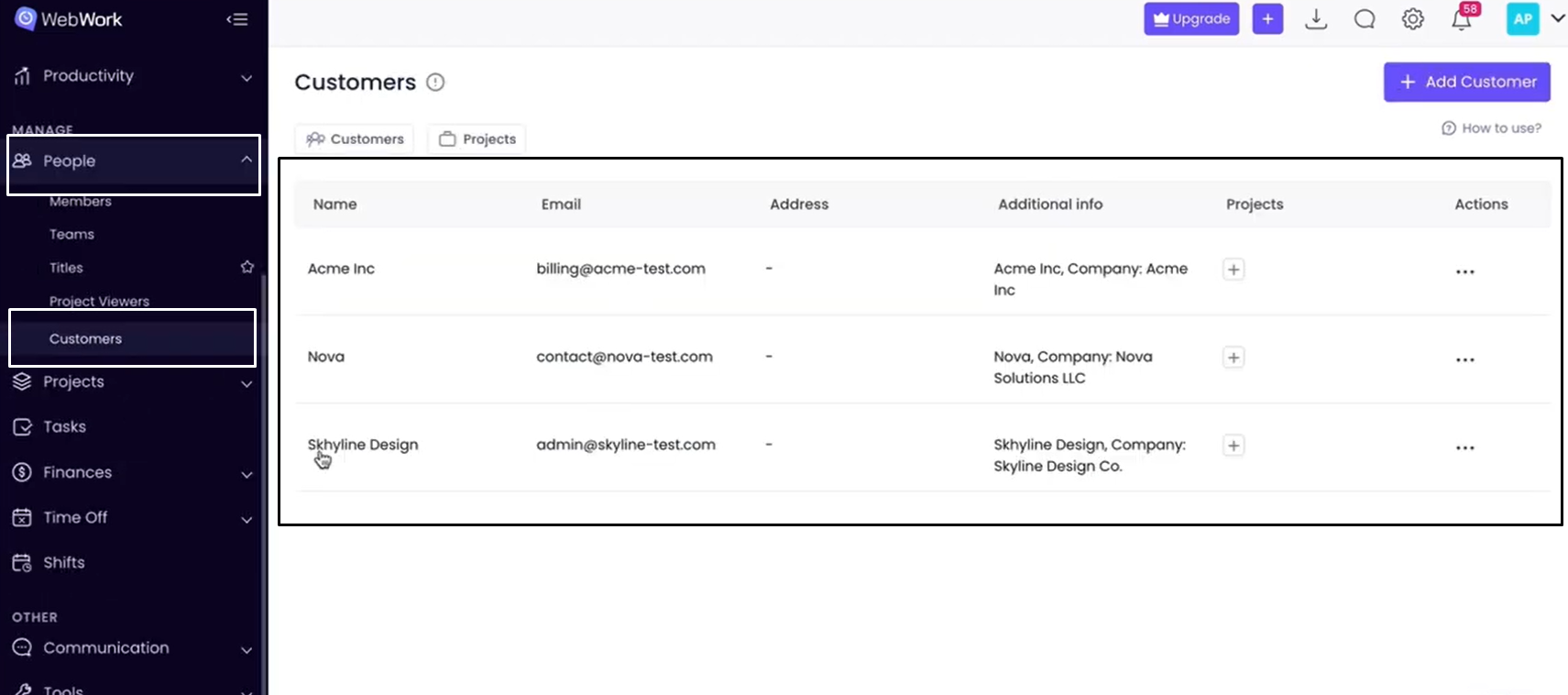
Task: Open the AP profile dropdown arrow
Action: pyautogui.click(x=1557, y=18)
